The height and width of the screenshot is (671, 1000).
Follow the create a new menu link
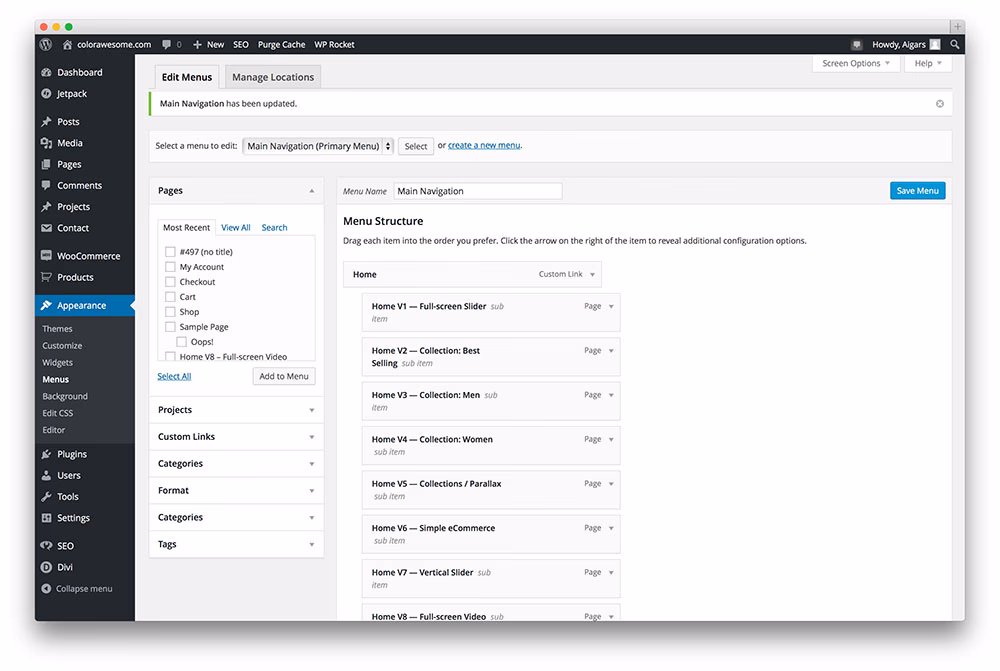484,145
